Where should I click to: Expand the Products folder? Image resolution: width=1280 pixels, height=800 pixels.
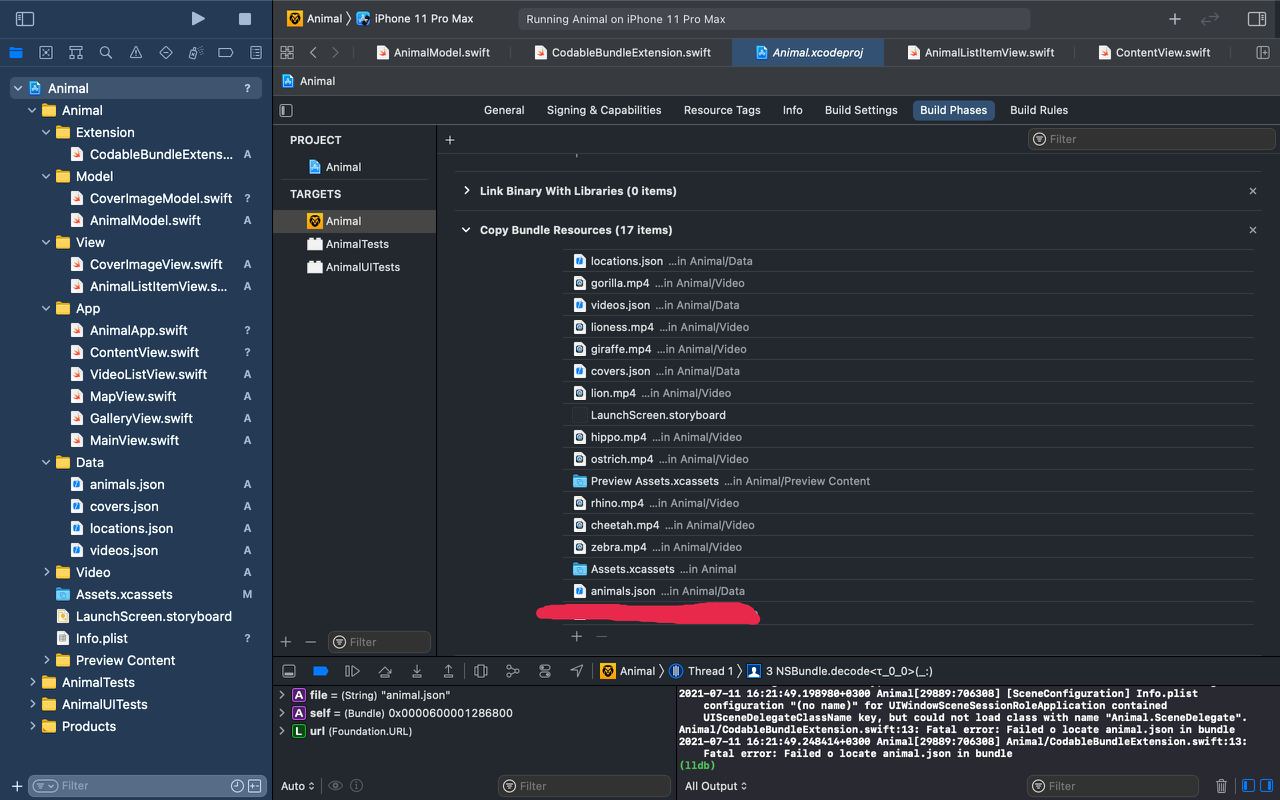(32, 726)
